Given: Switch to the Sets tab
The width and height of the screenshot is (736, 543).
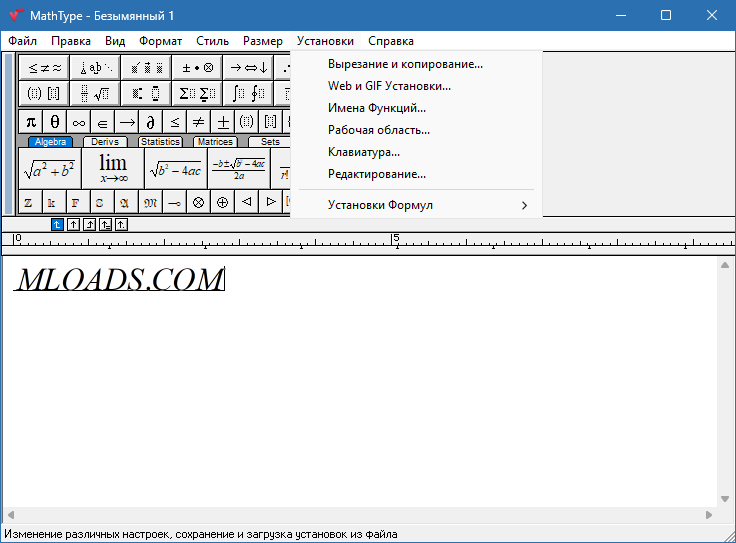Looking at the screenshot, I should coord(270,142).
